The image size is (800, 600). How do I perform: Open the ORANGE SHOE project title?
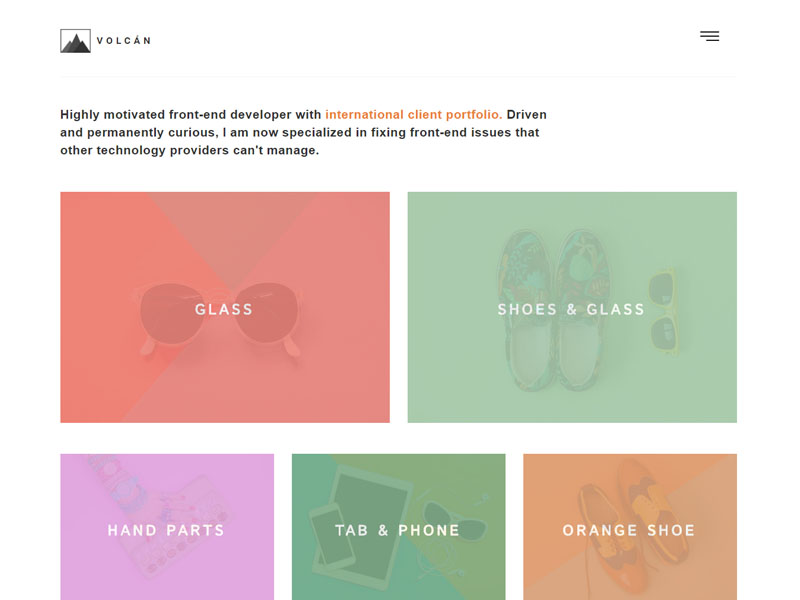coord(629,530)
